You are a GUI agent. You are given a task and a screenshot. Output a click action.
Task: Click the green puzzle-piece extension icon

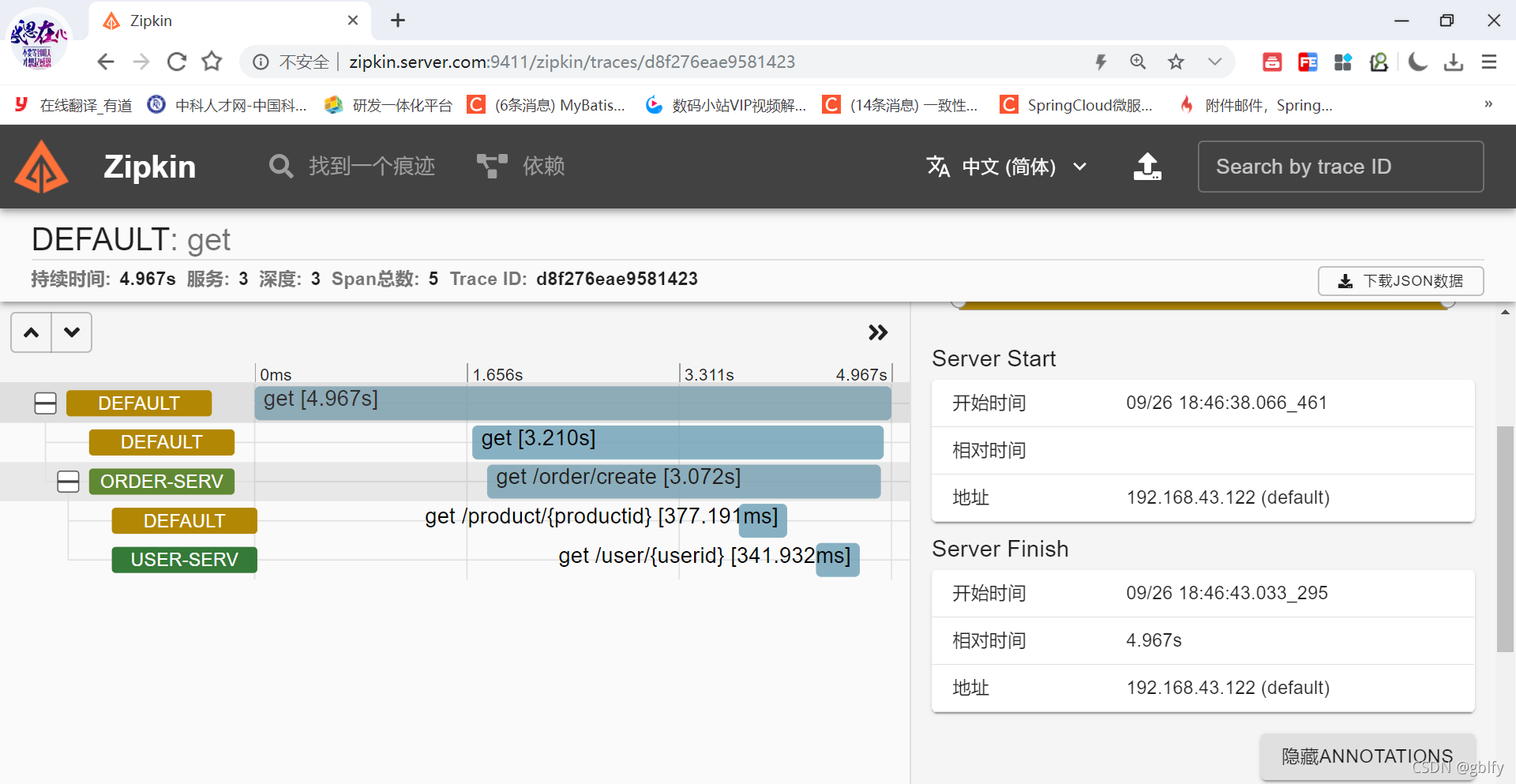coord(1379,62)
